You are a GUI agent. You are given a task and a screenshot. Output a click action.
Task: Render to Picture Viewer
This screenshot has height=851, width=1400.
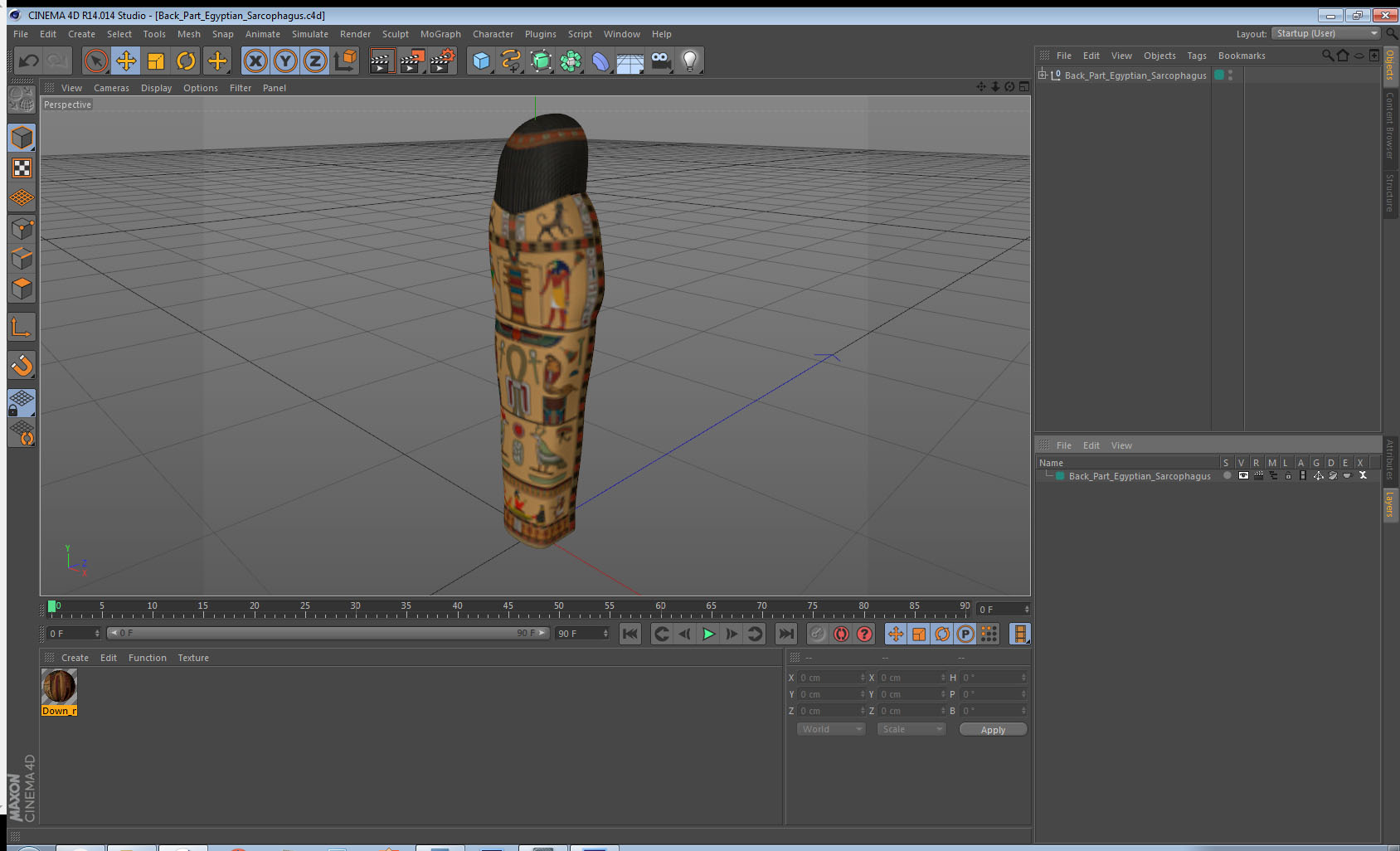(412, 61)
